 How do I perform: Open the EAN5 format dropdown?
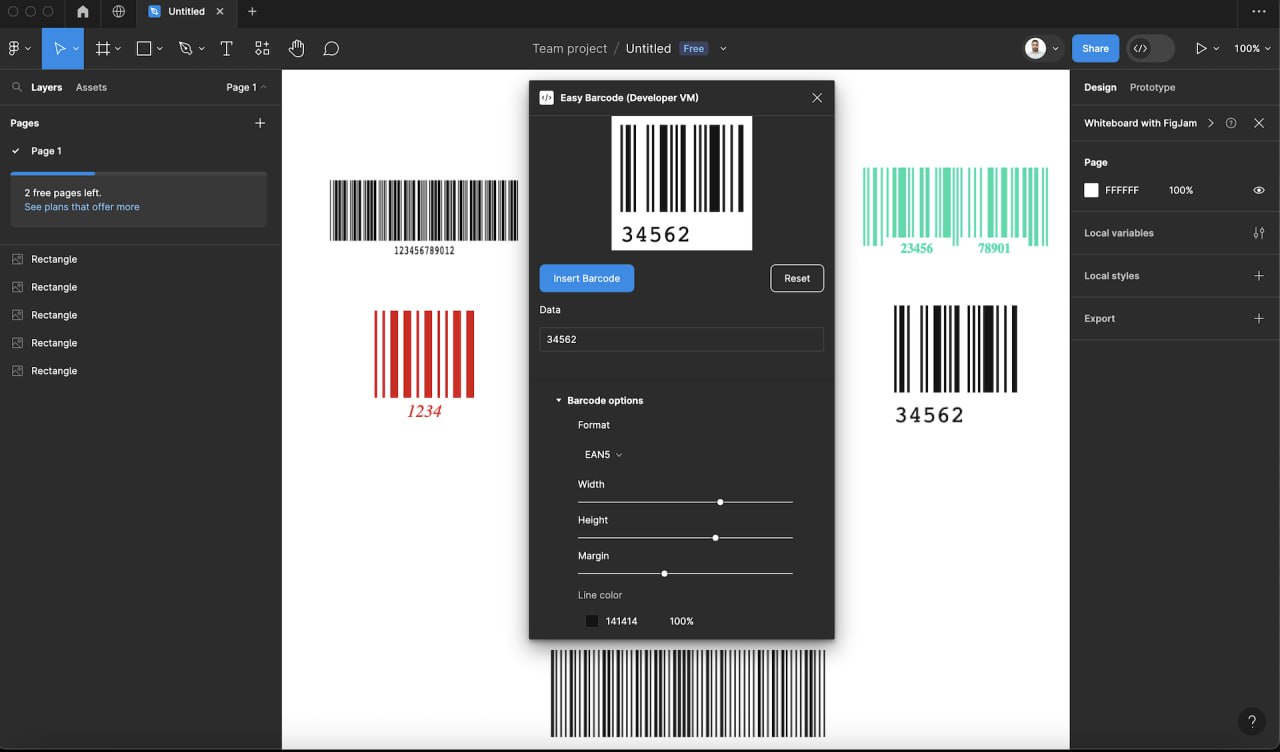pyautogui.click(x=603, y=455)
